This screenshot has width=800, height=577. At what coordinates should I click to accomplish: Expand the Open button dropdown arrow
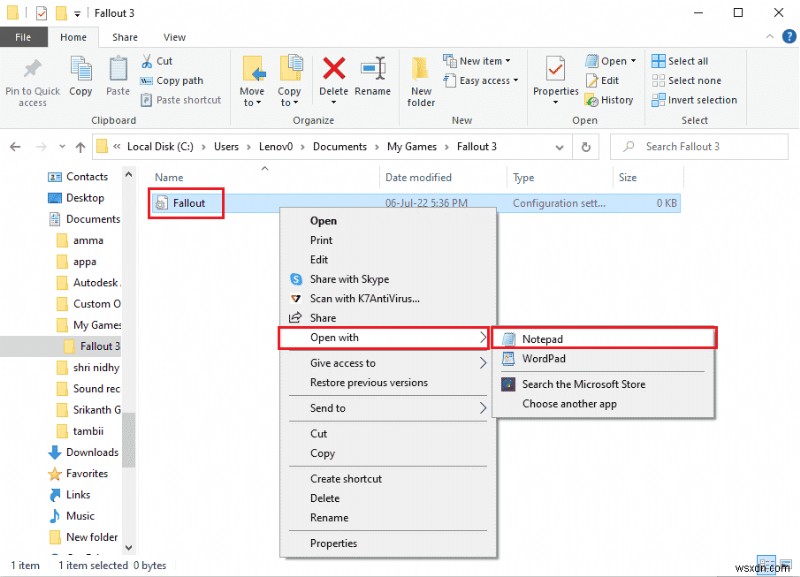tap(633, 61)
